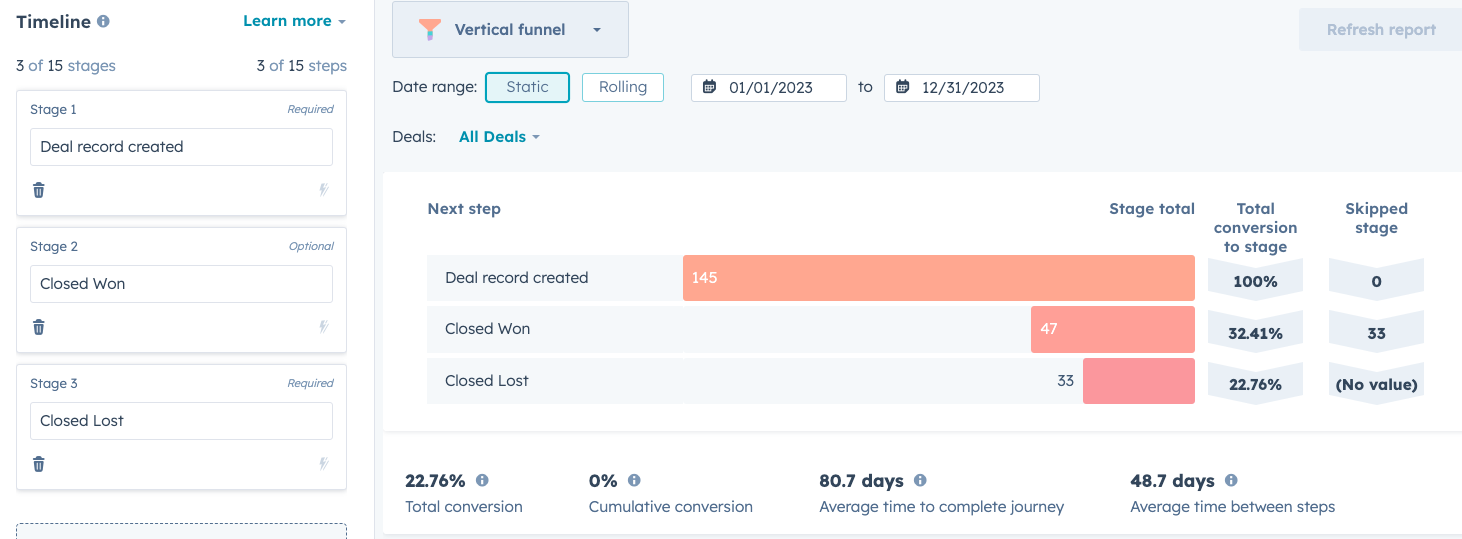Click the lightning bolt icon in Stage 1
The width and height of the screenshot is (1462, 539).
coord(324,190)
